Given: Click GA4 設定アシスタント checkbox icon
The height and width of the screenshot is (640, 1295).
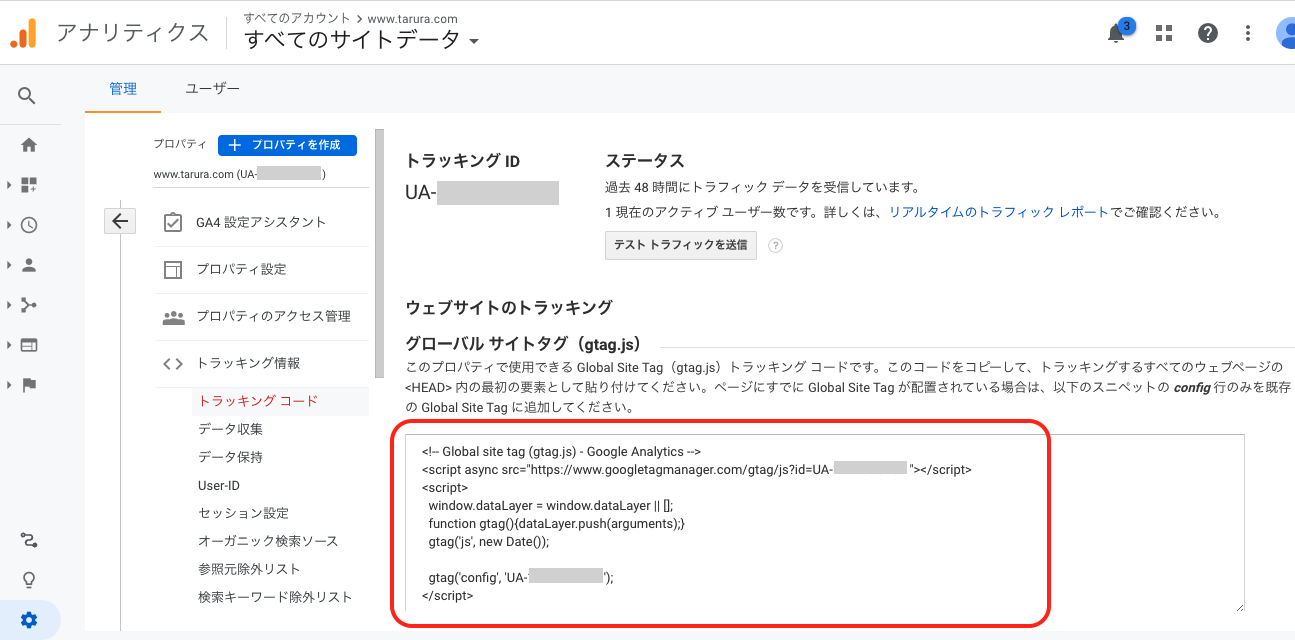Looking at the screenshot, I should (173, 222).
